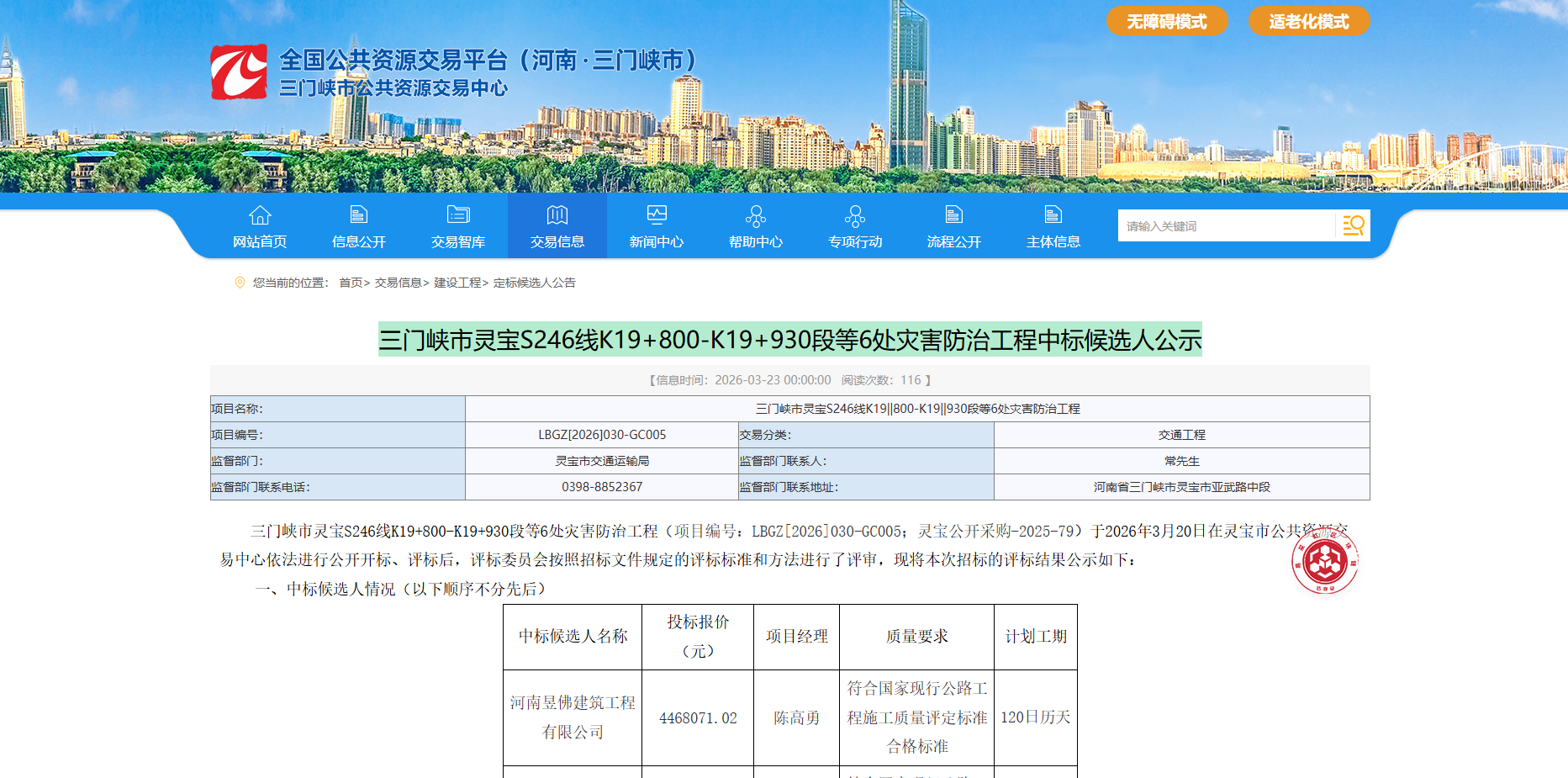Click the document icon above 流程公开
This screenshot has width=1568, height=778.
[x=954, y=215]
